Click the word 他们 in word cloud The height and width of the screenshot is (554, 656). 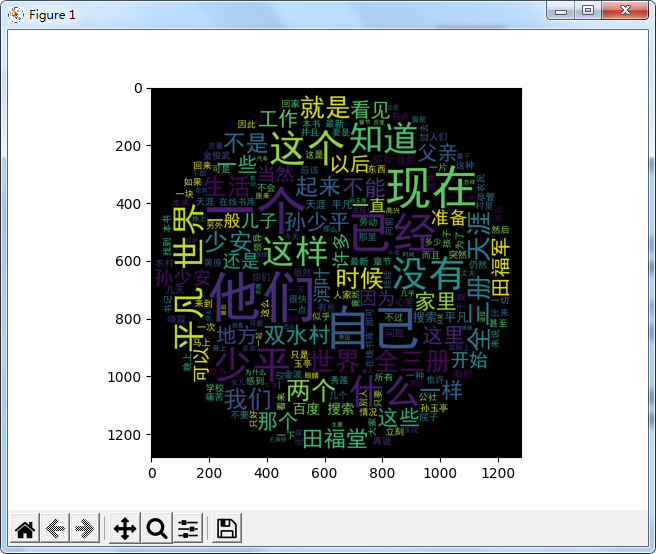pos(263,297)
